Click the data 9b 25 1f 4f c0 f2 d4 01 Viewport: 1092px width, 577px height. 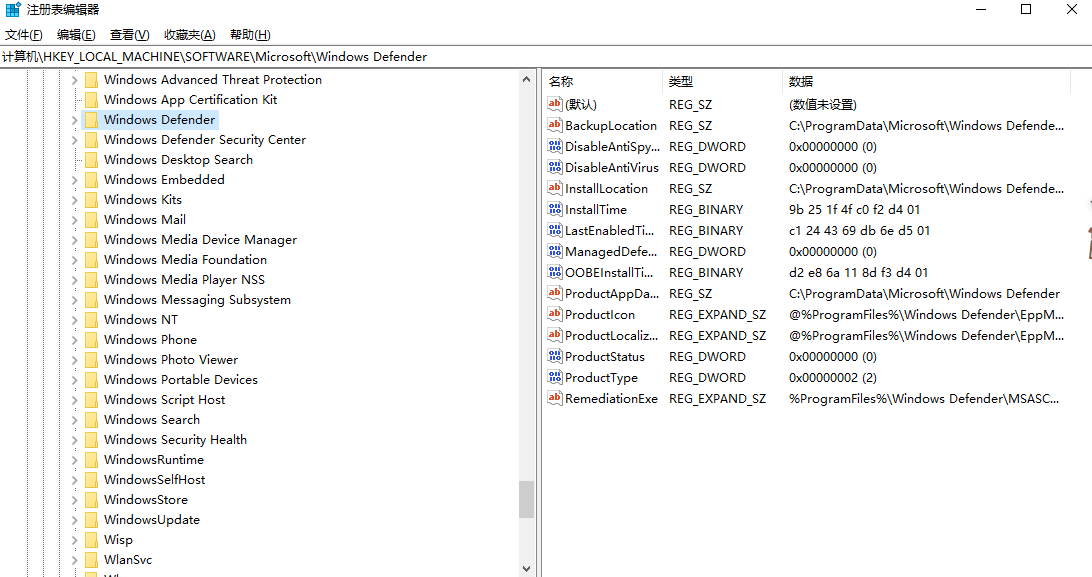pos(854,210)
